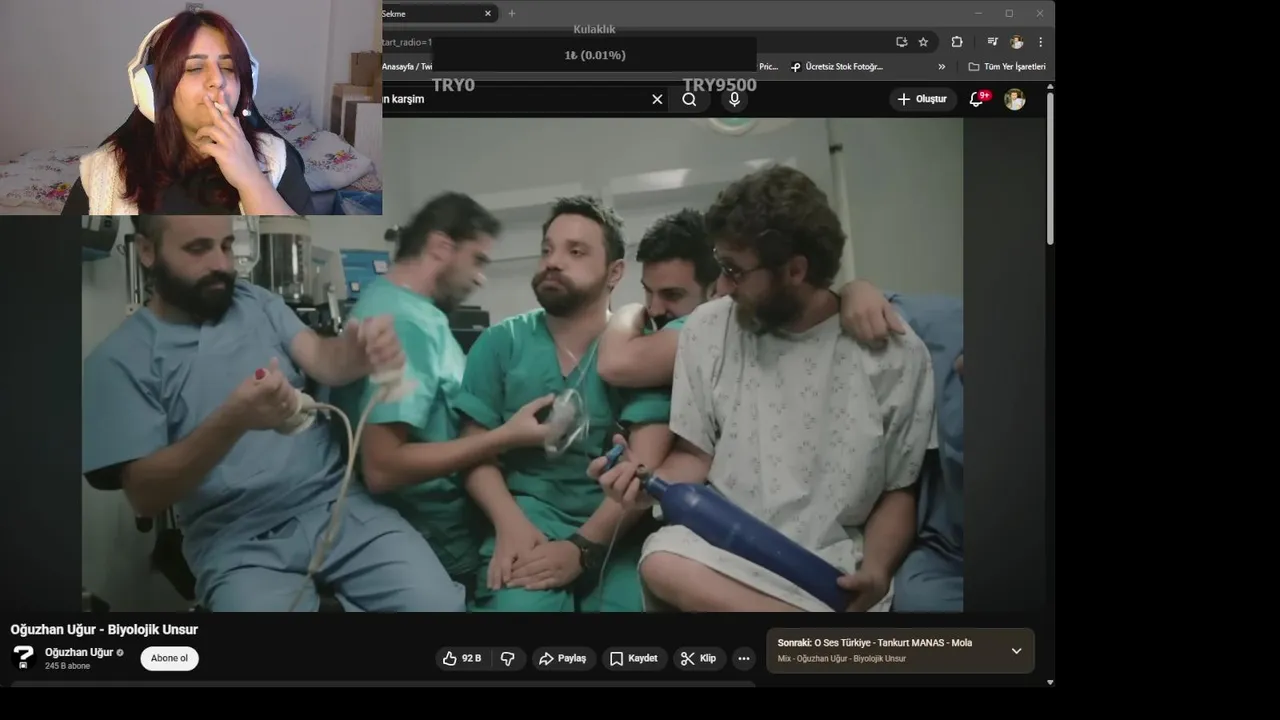This screenshot has width=1280, height=720.
Task: Like the video with thumbs up
Action: coord(462,658)
